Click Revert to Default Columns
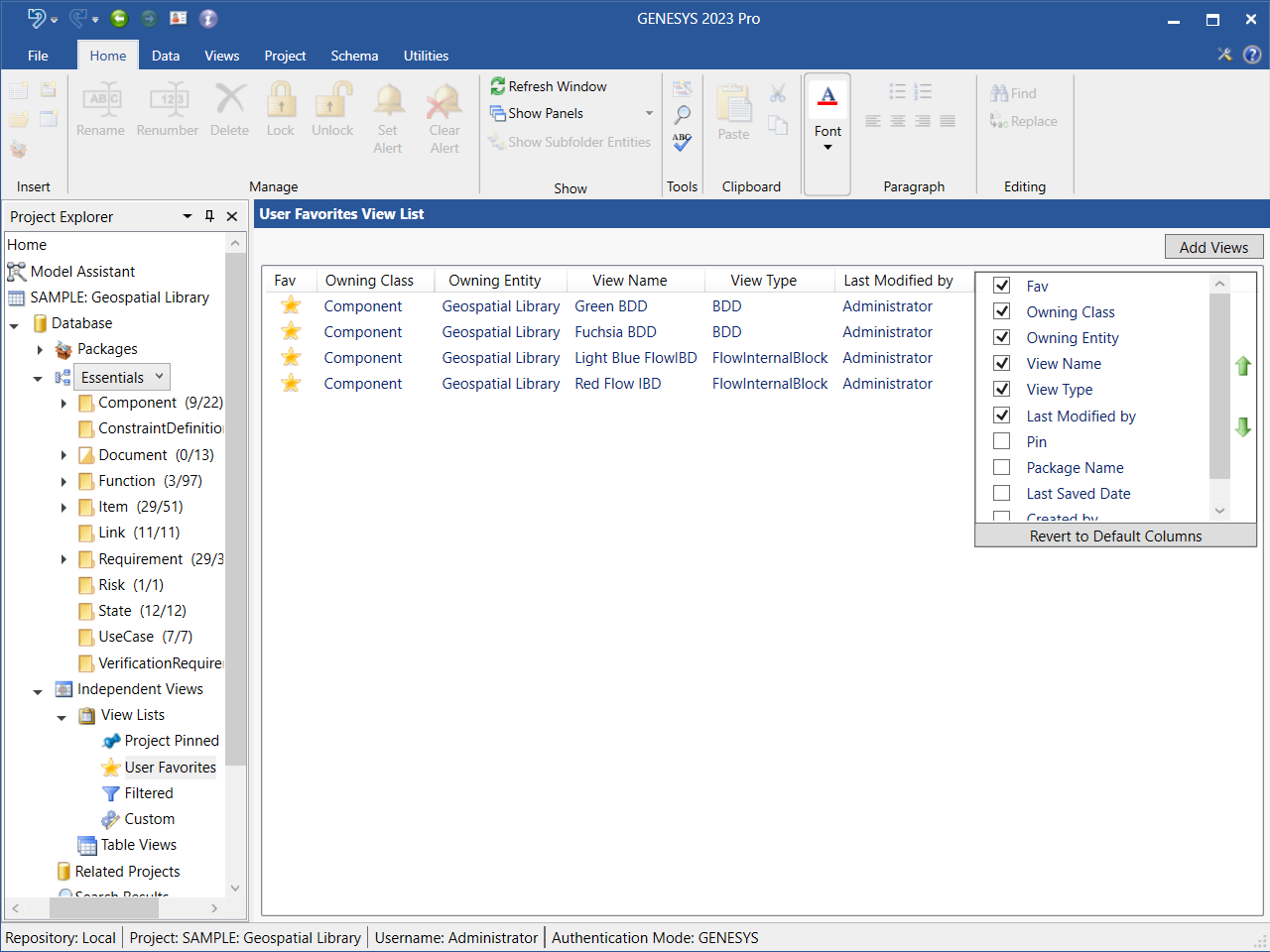The image size is (1270, 952). pyautogui.click(x=1115, y=536)
